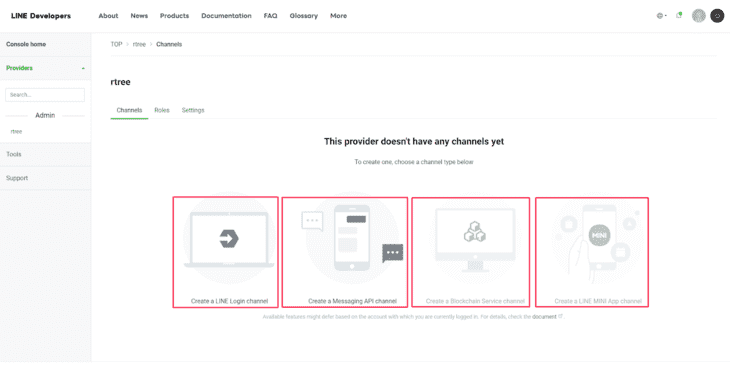Screen dimensions: 730x370
Task: Click the Blockchain Service monitor illustration
Action: pos(475,239)
